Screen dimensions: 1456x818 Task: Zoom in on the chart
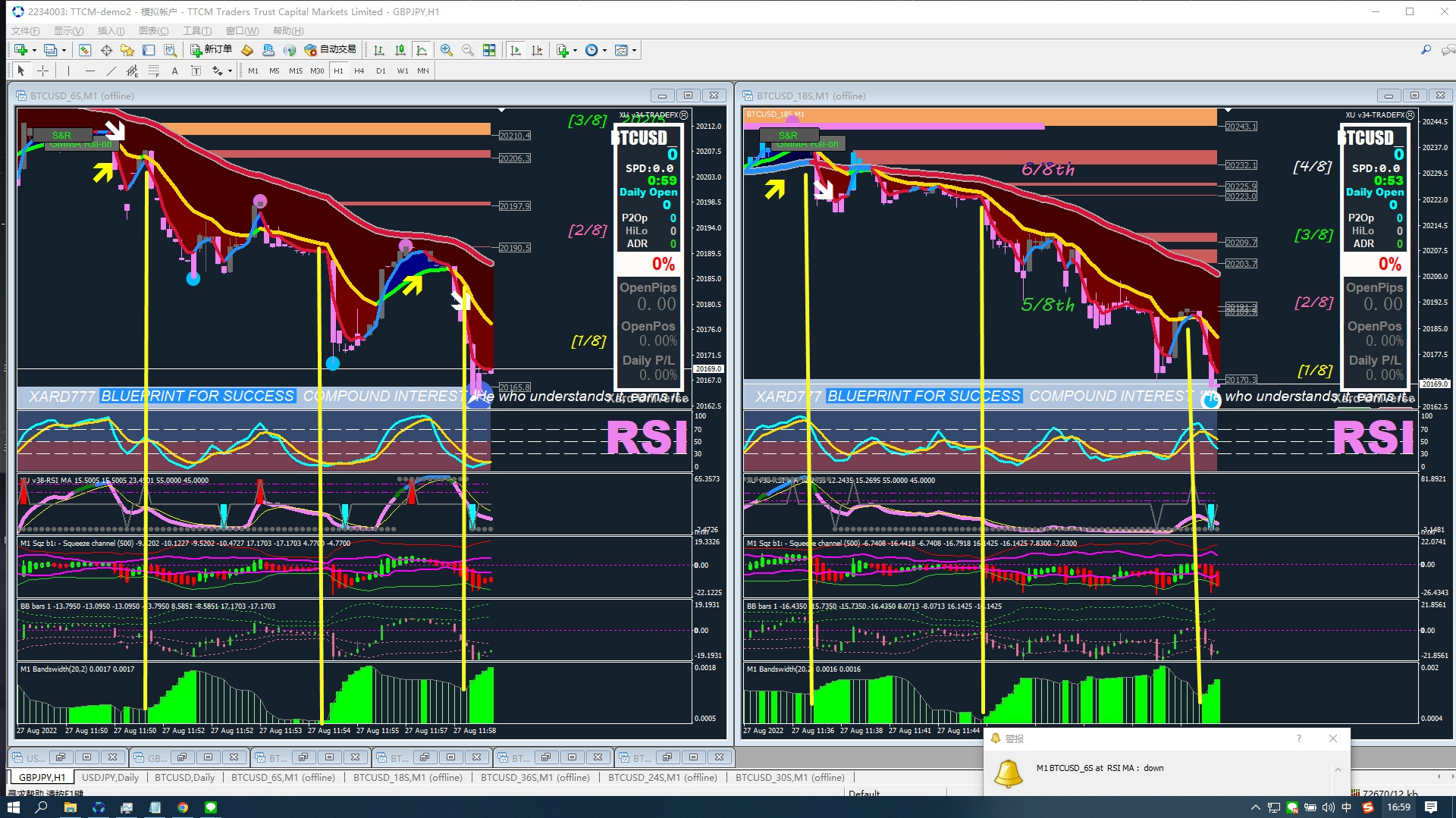pyautogui.click(x=447, y=50)
